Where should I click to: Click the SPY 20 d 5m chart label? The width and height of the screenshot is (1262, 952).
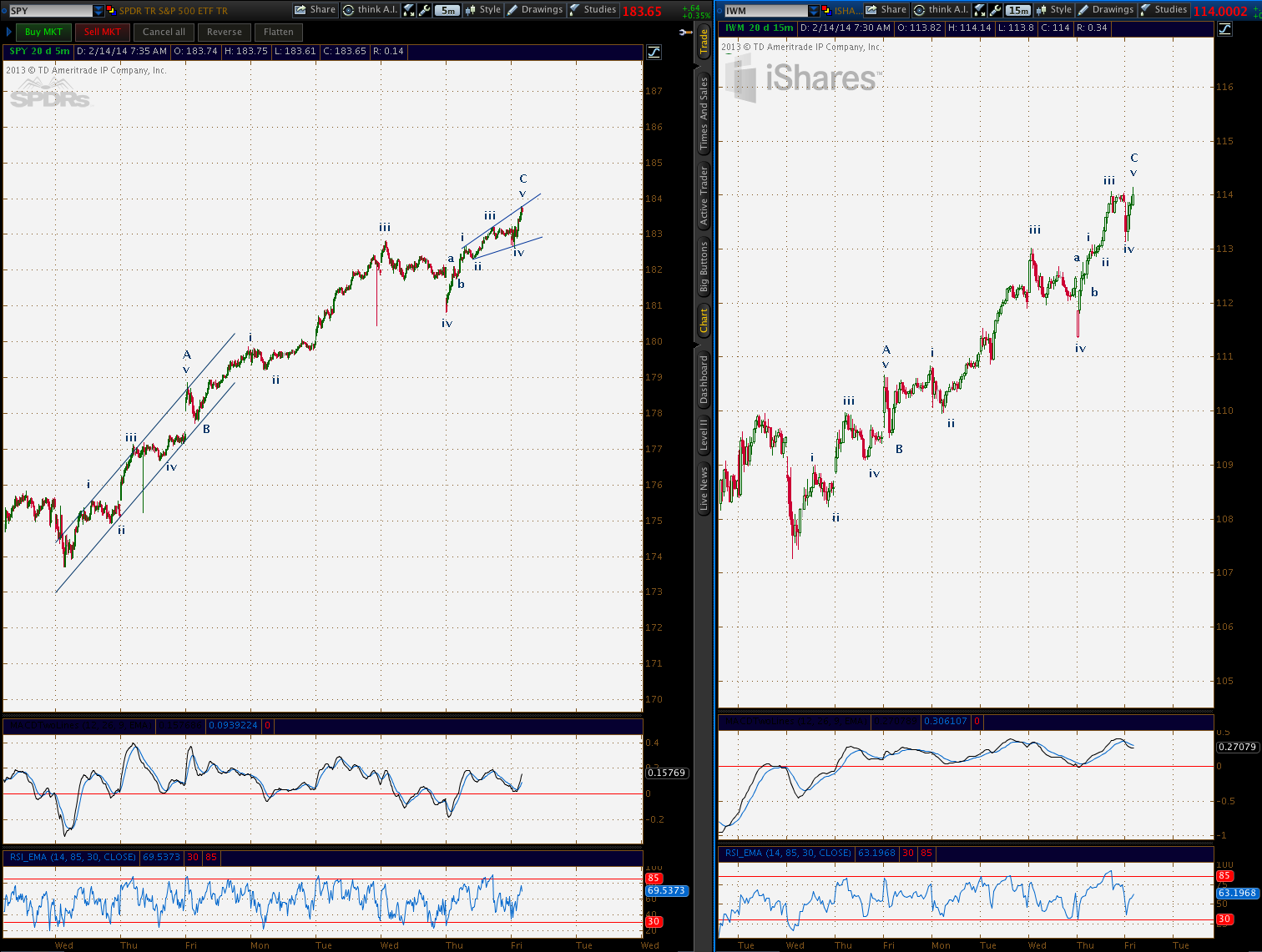point(39,51)
